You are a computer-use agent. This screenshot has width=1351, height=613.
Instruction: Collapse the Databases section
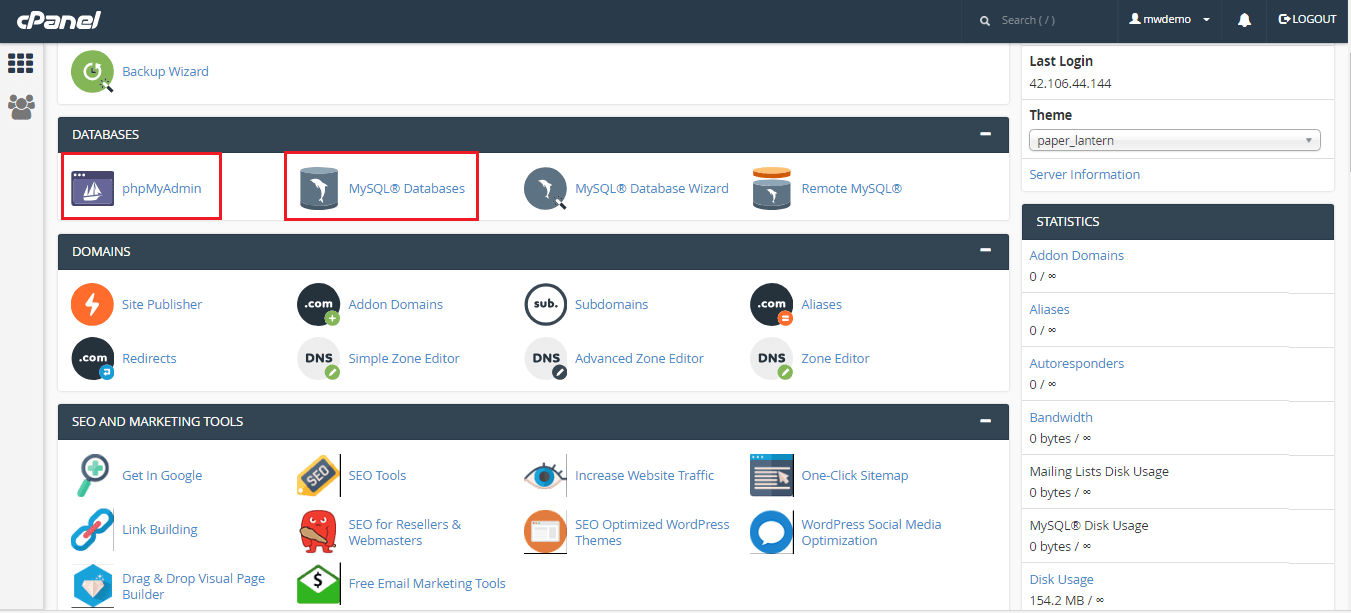click(986, 134)
